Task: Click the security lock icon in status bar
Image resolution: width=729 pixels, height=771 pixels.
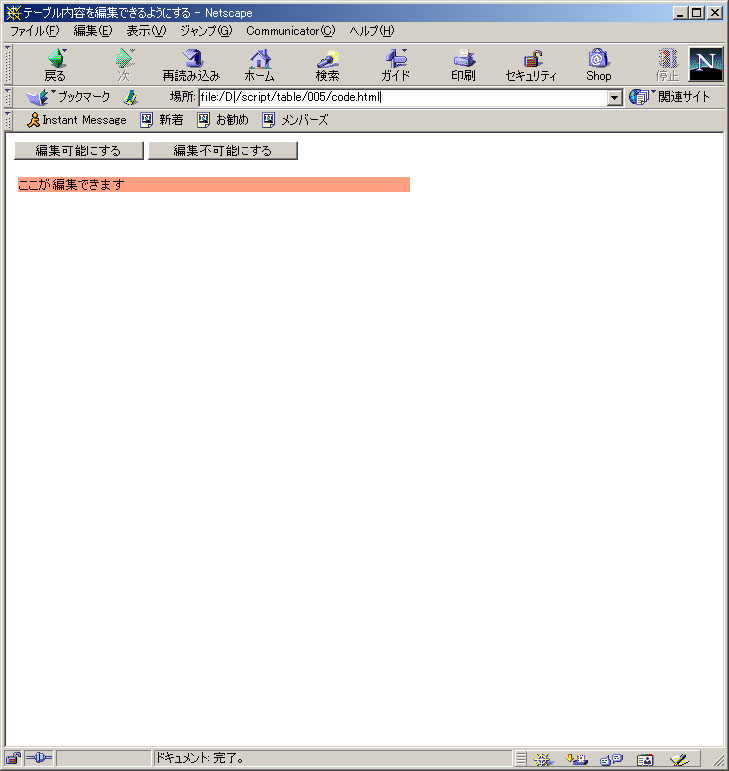Action: 13,758
